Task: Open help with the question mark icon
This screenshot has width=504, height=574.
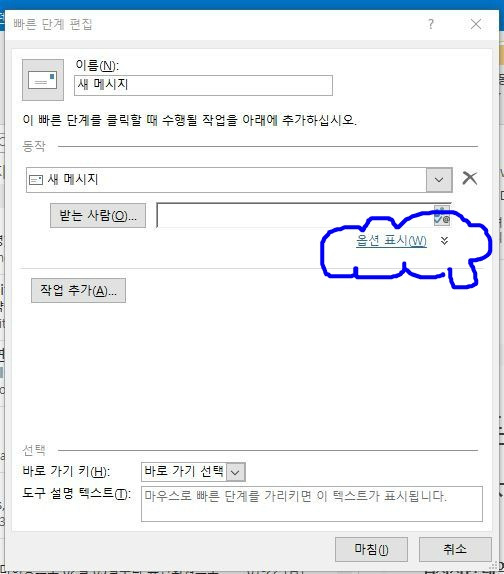Action: [x=431, y=24]
